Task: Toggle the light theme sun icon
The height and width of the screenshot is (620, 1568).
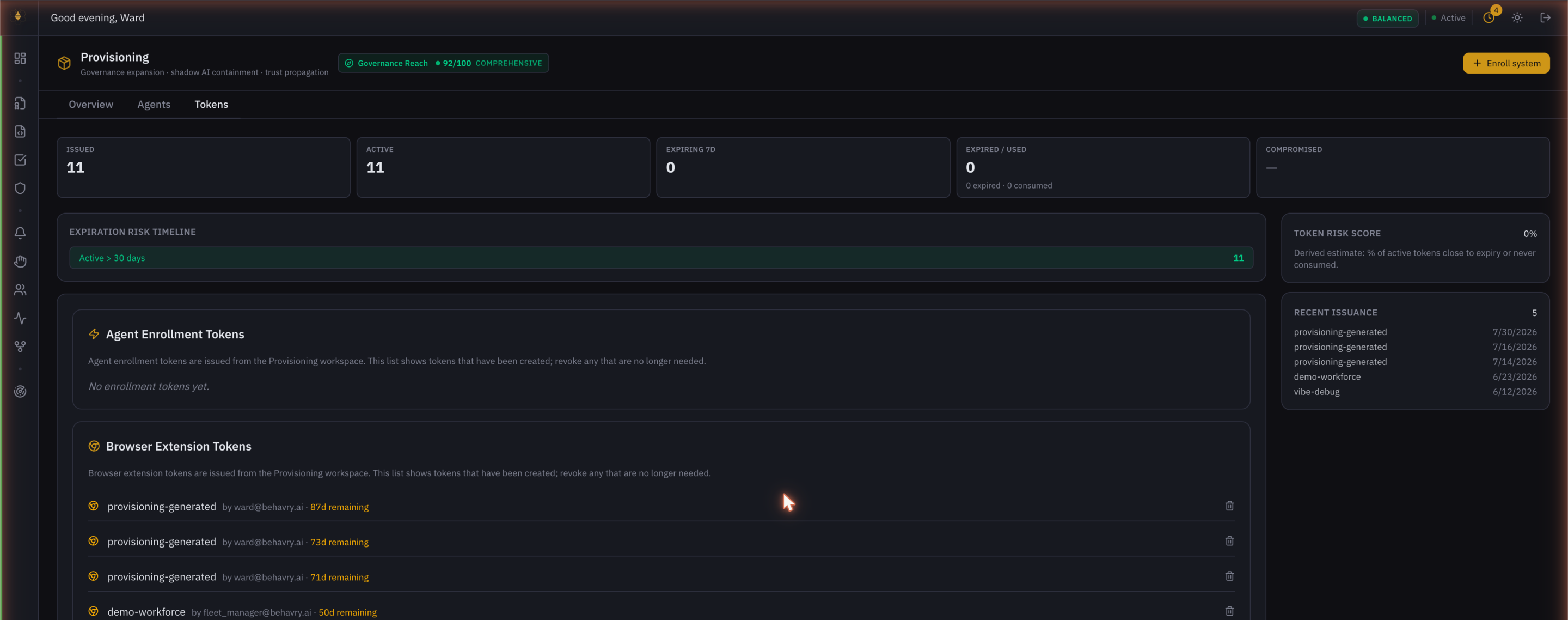Action: click(1517, 17)
